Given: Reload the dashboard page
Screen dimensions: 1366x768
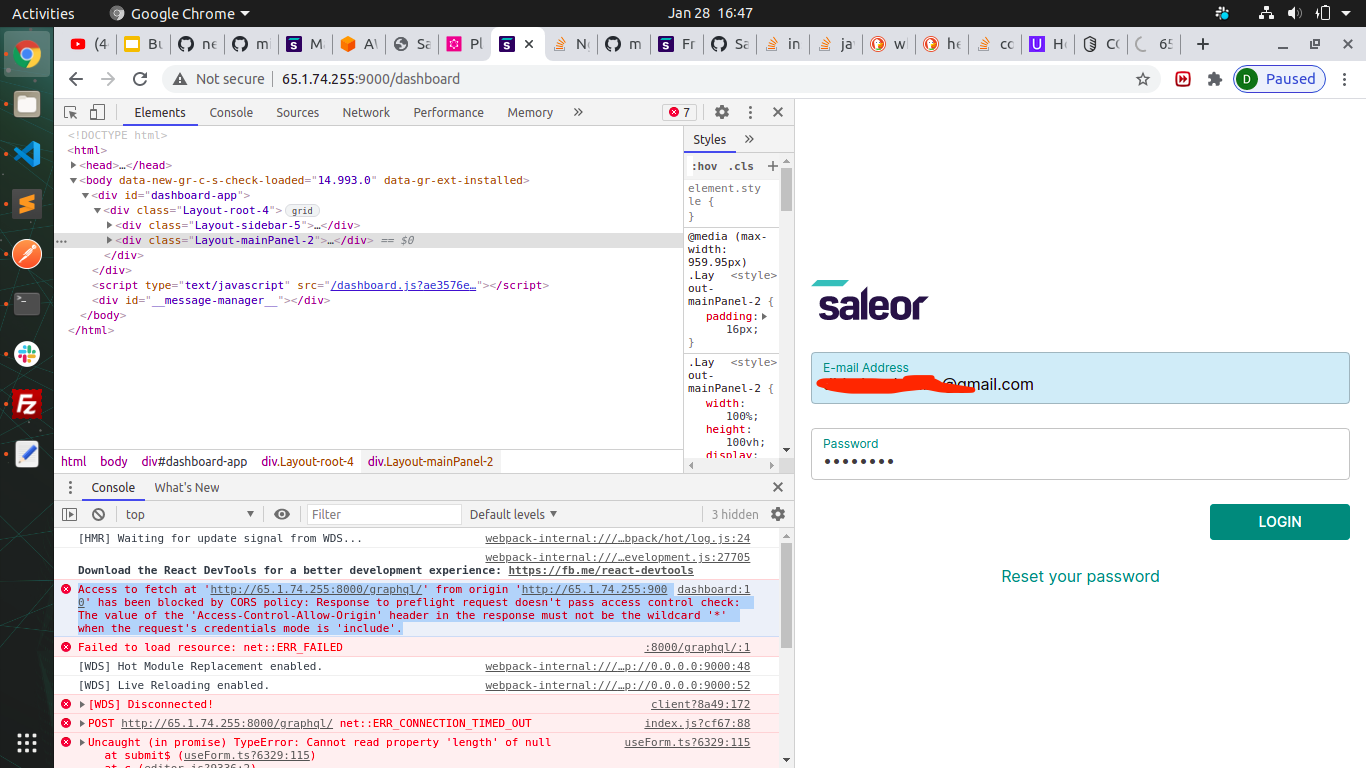Looking at the screenshot, I should click(140, 79).
